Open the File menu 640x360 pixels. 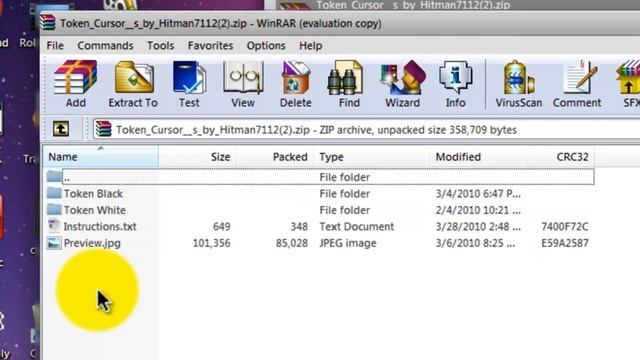pyautogui.click(x=55, y=45)
